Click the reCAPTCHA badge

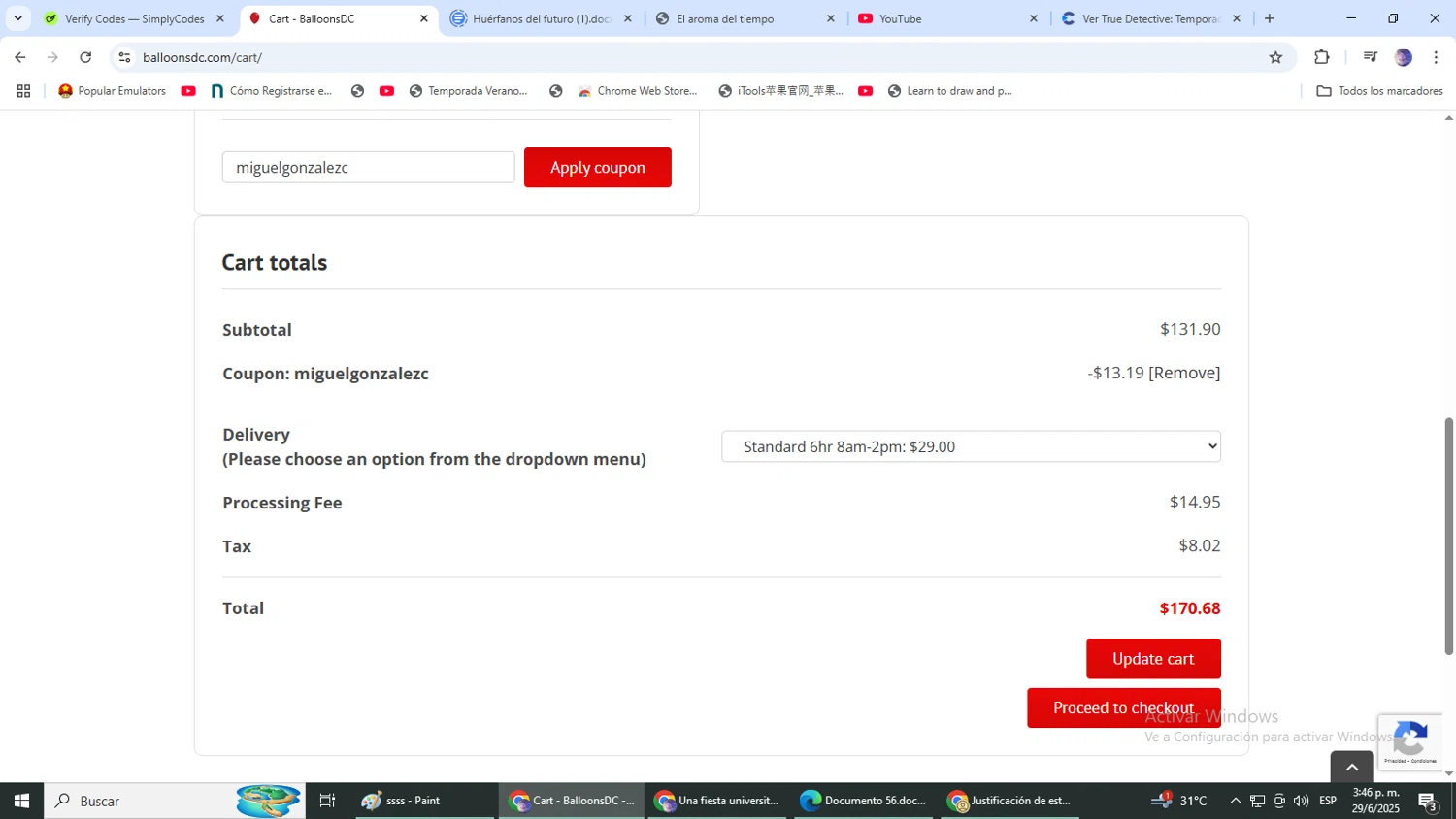(1409, 742)
